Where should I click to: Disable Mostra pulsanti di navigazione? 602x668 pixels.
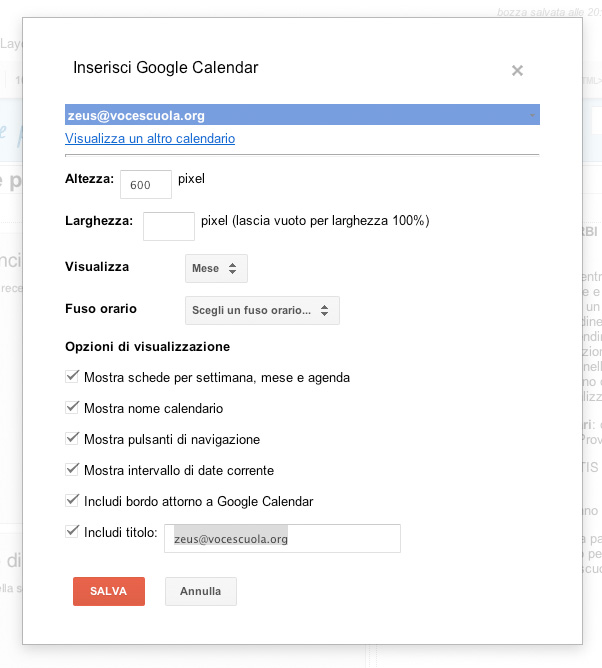tap(72, 439)
